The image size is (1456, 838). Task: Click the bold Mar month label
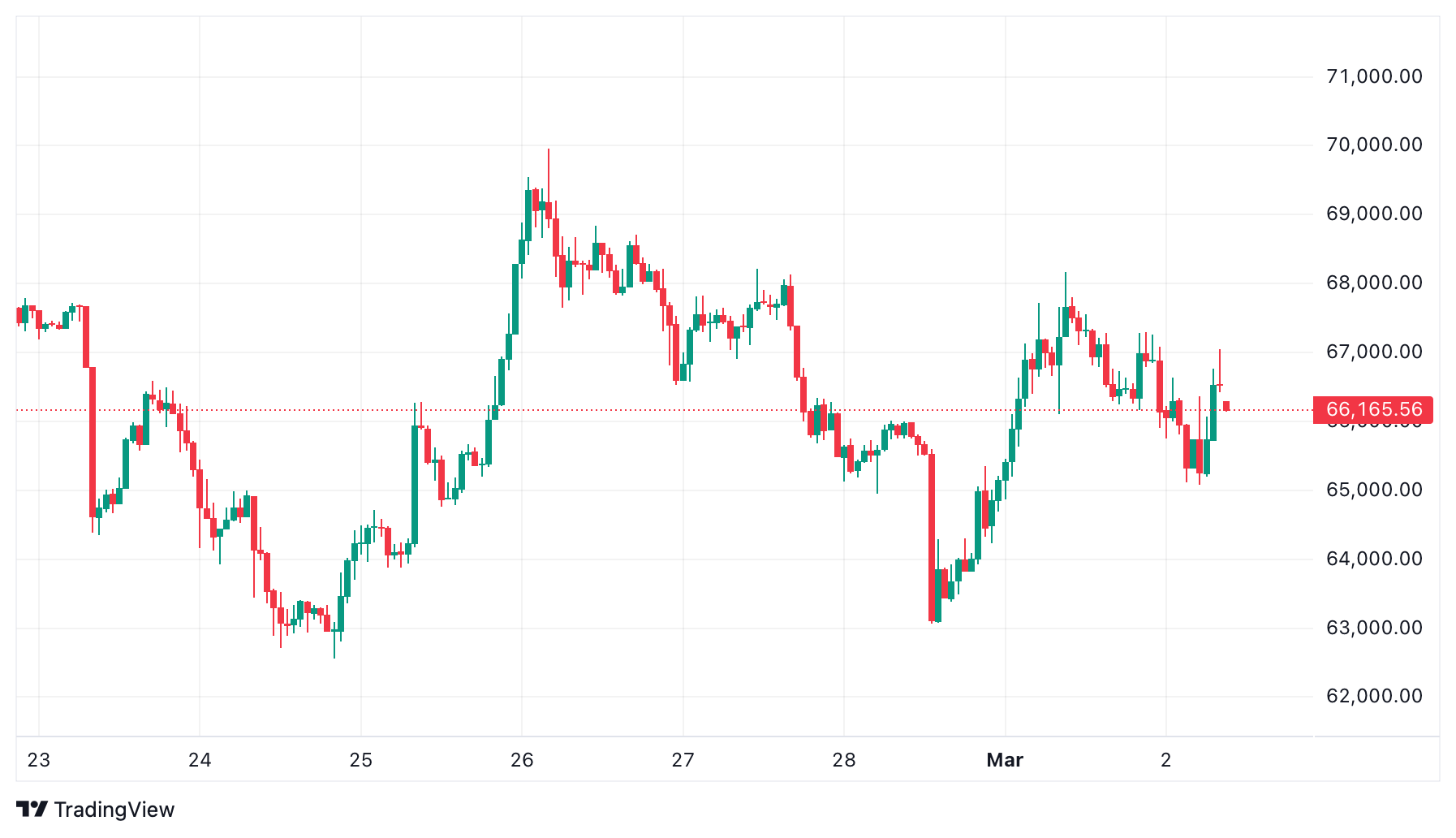pos(1005,760)
